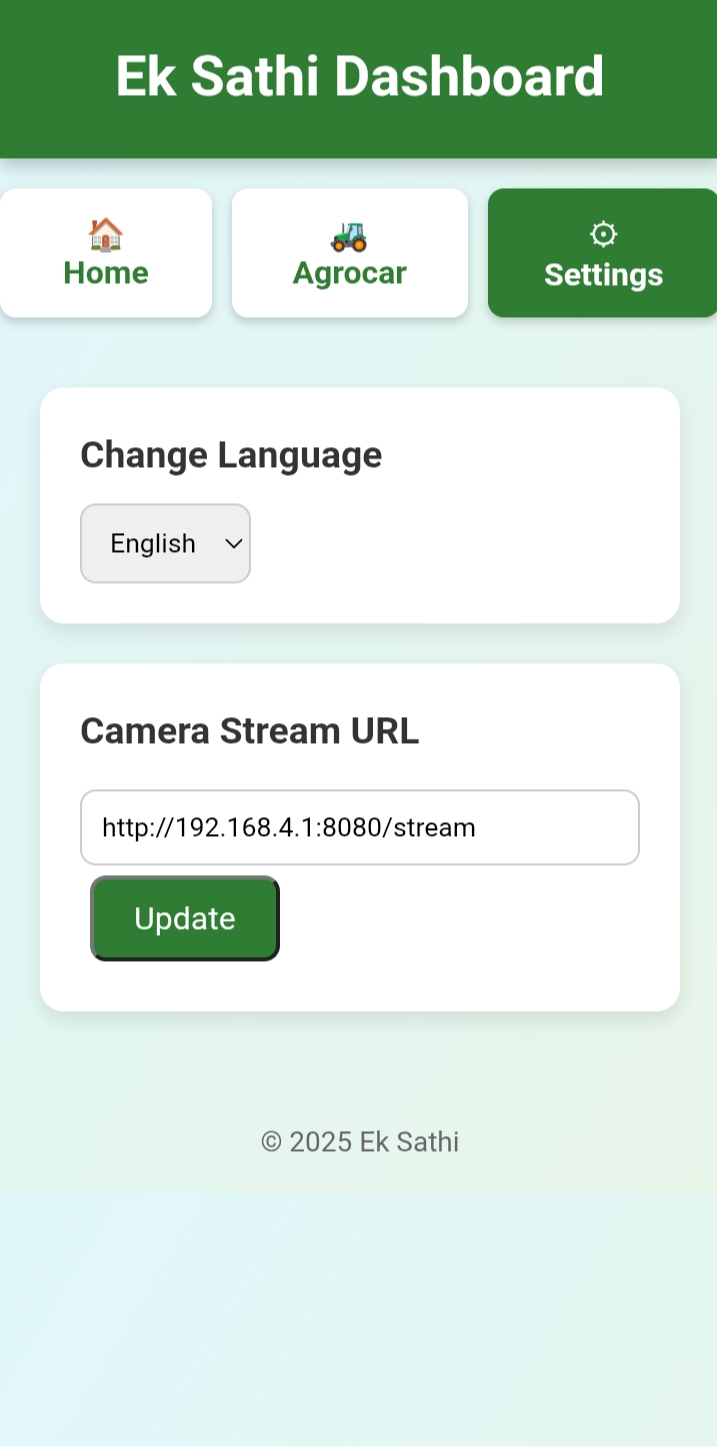Viewport: 717px width, 1447px height.
Task: Click the gear icon on Settings tab
Action: (603, 235)
